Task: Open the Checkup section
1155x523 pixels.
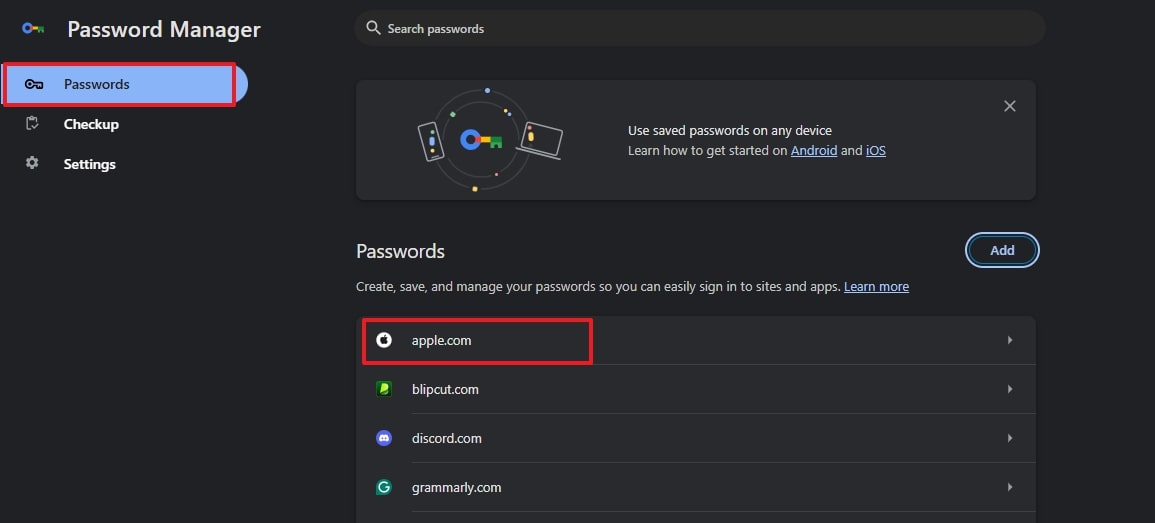Action: coord(91,124)
